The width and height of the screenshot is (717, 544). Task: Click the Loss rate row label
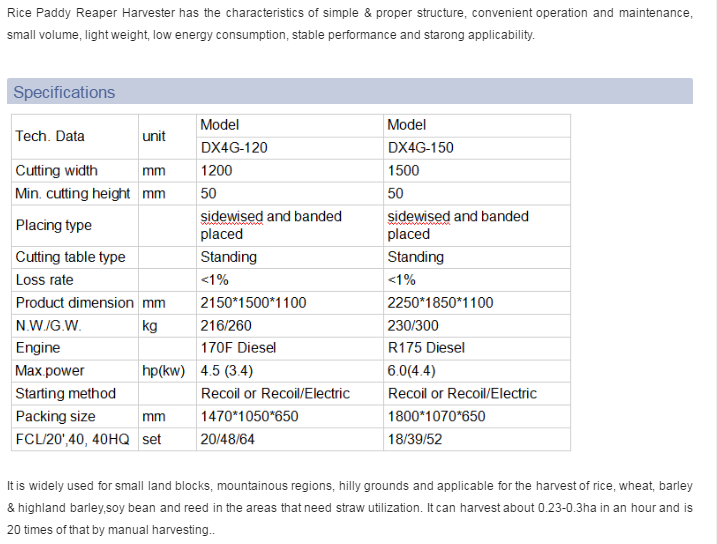(44, 280)
